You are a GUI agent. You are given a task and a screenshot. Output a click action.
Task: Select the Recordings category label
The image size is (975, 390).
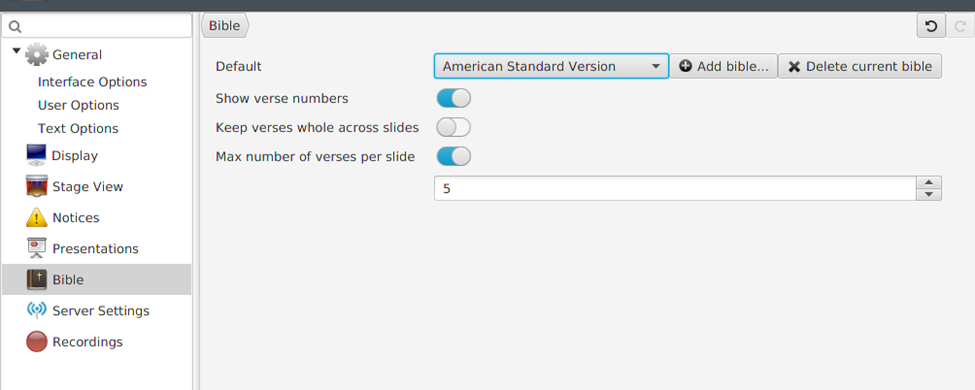coord(88,341)
